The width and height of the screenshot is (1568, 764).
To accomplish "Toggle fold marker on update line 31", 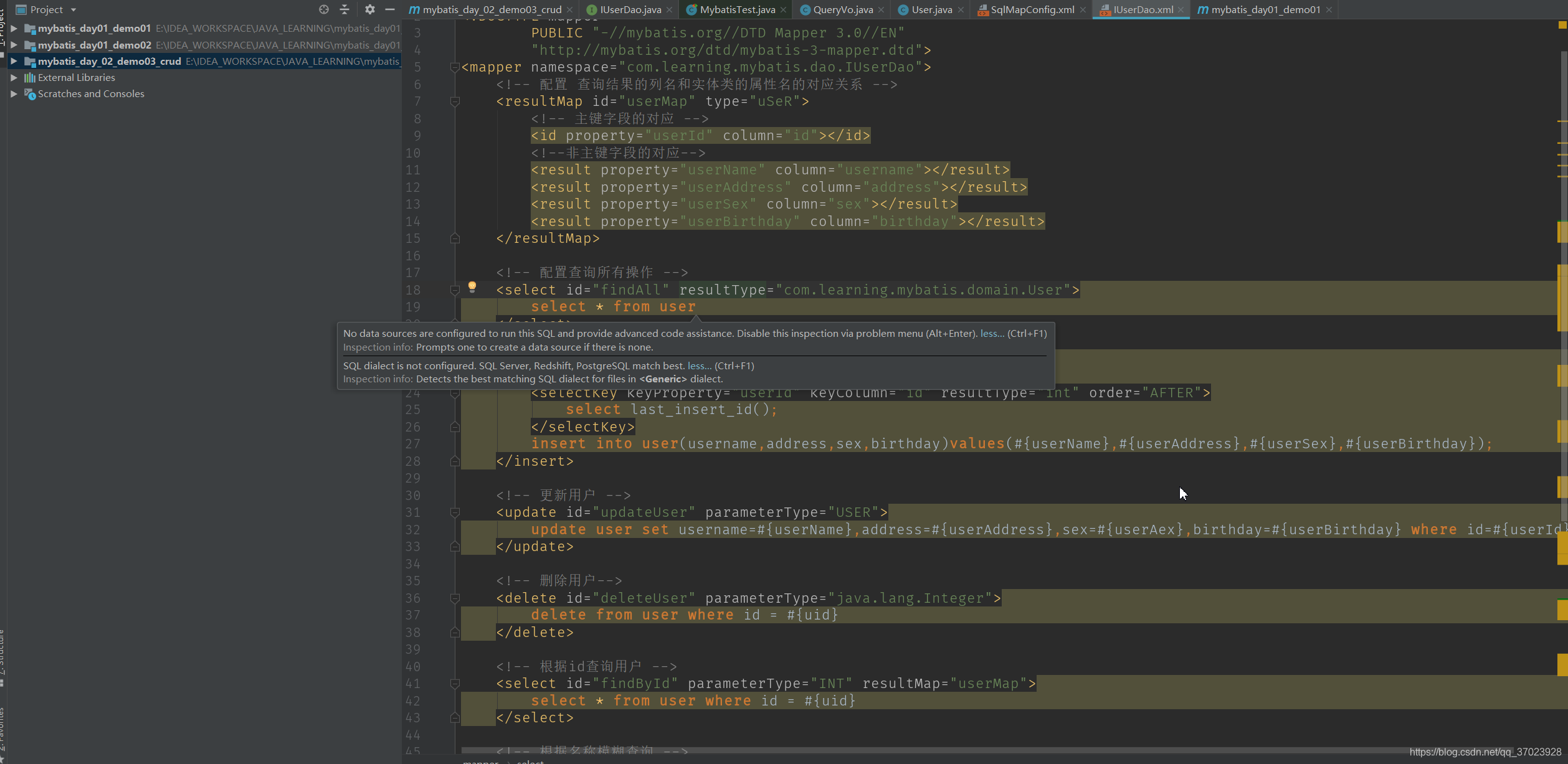I will click(455, 512).
